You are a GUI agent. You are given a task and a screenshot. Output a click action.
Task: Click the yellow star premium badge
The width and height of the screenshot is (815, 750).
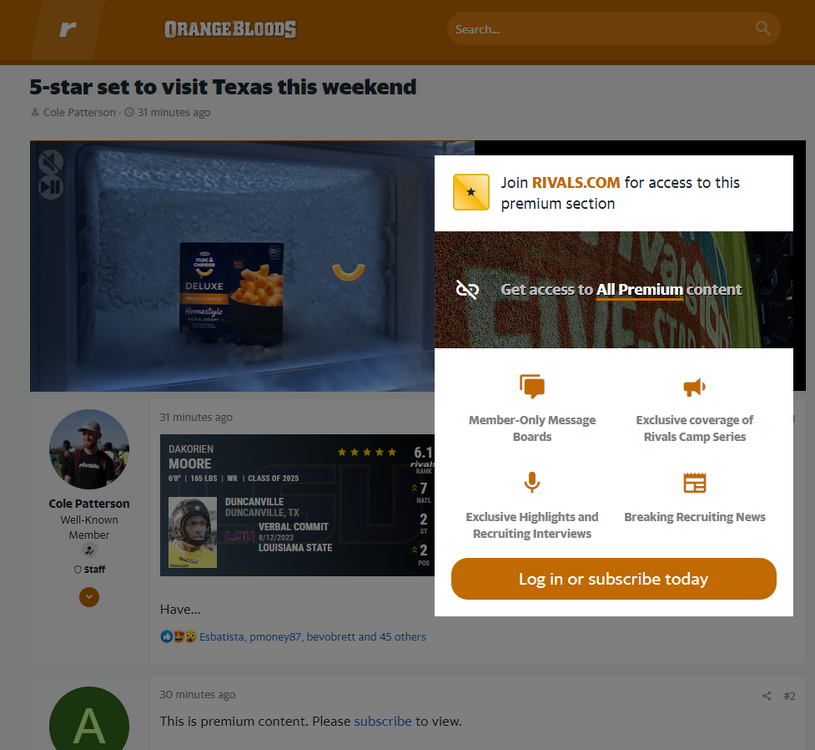pyautogui.click(x=471, y=192)
